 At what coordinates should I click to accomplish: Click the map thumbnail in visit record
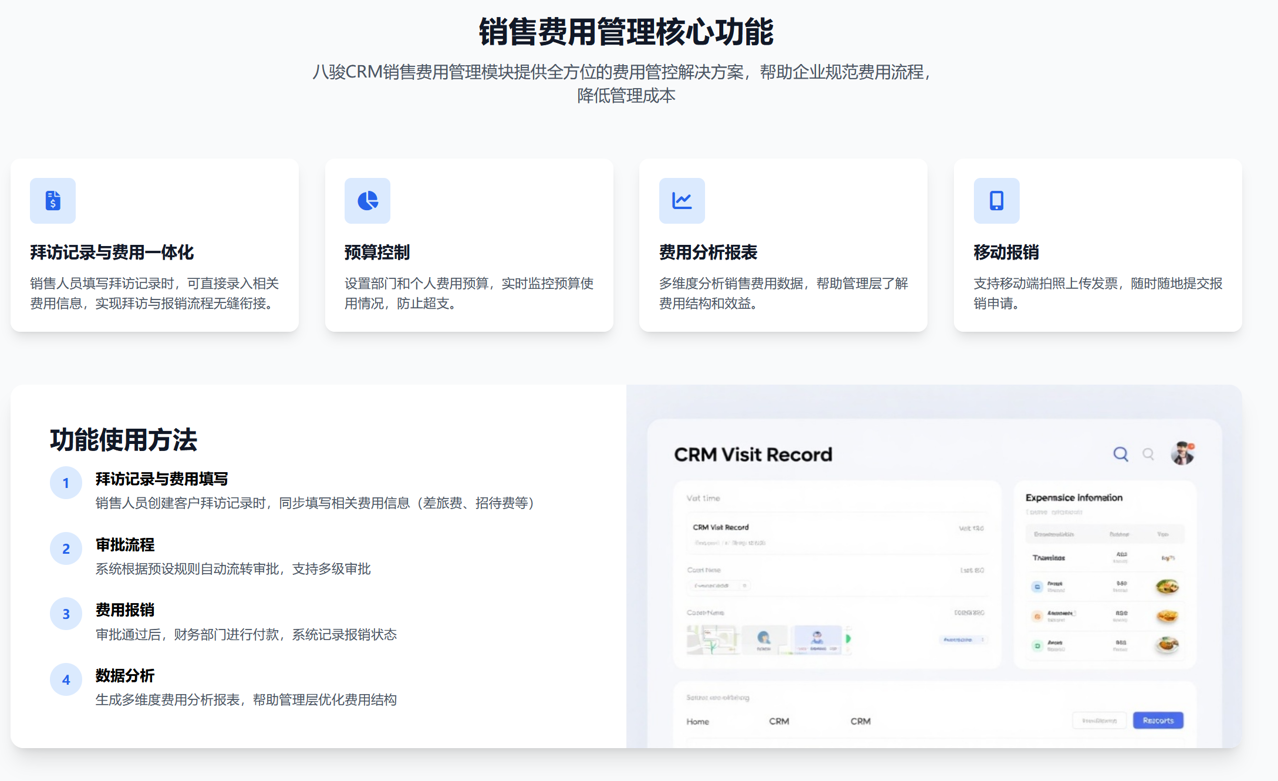tap(711, 639)
